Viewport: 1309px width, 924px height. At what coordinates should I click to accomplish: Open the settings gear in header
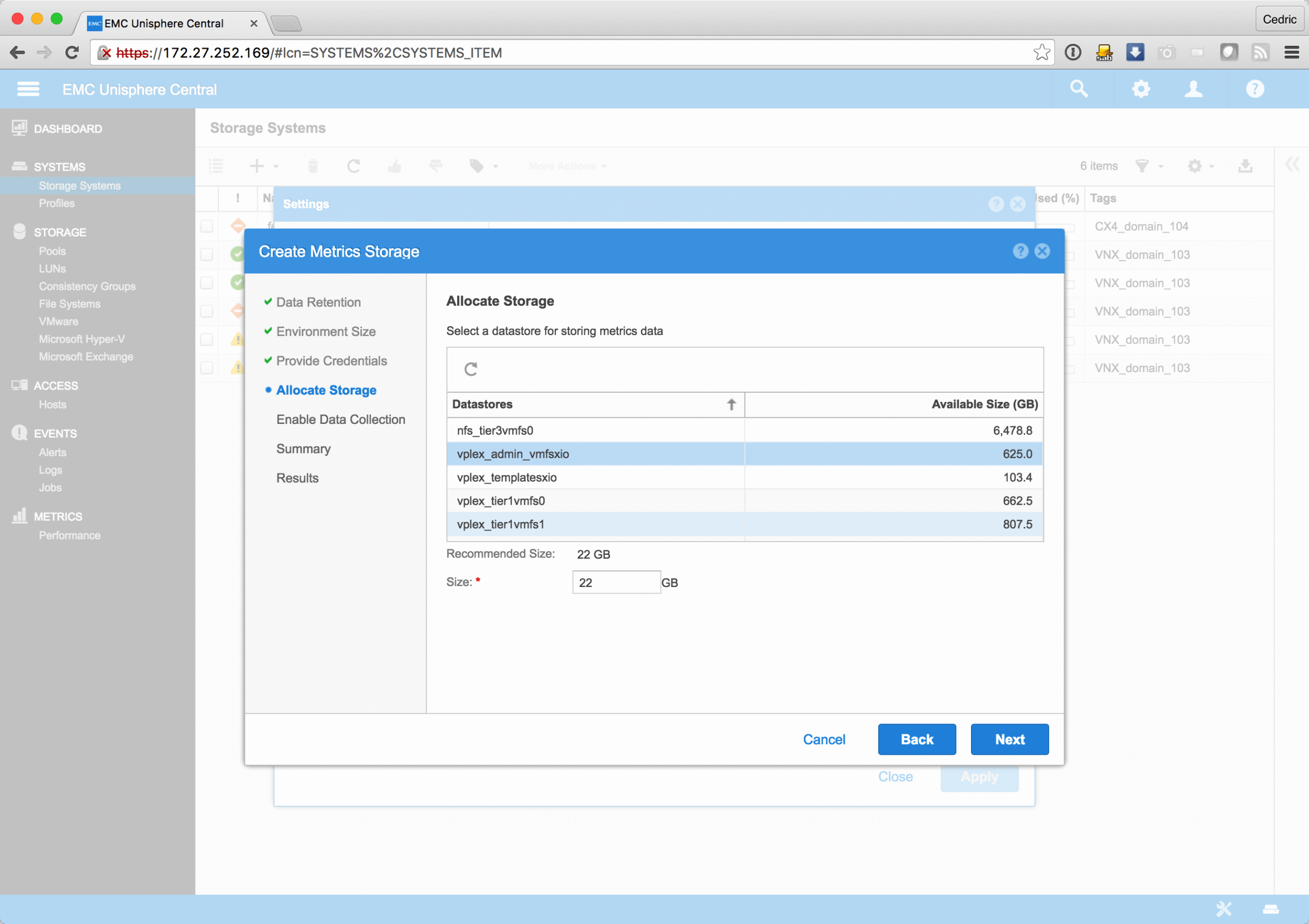click(x=1140, y=89)
